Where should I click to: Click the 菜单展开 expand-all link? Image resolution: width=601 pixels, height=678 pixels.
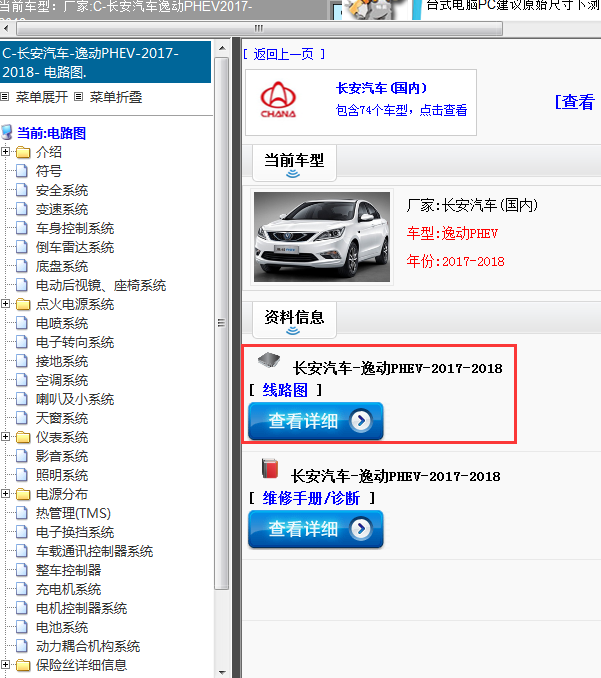coord(42,97)
